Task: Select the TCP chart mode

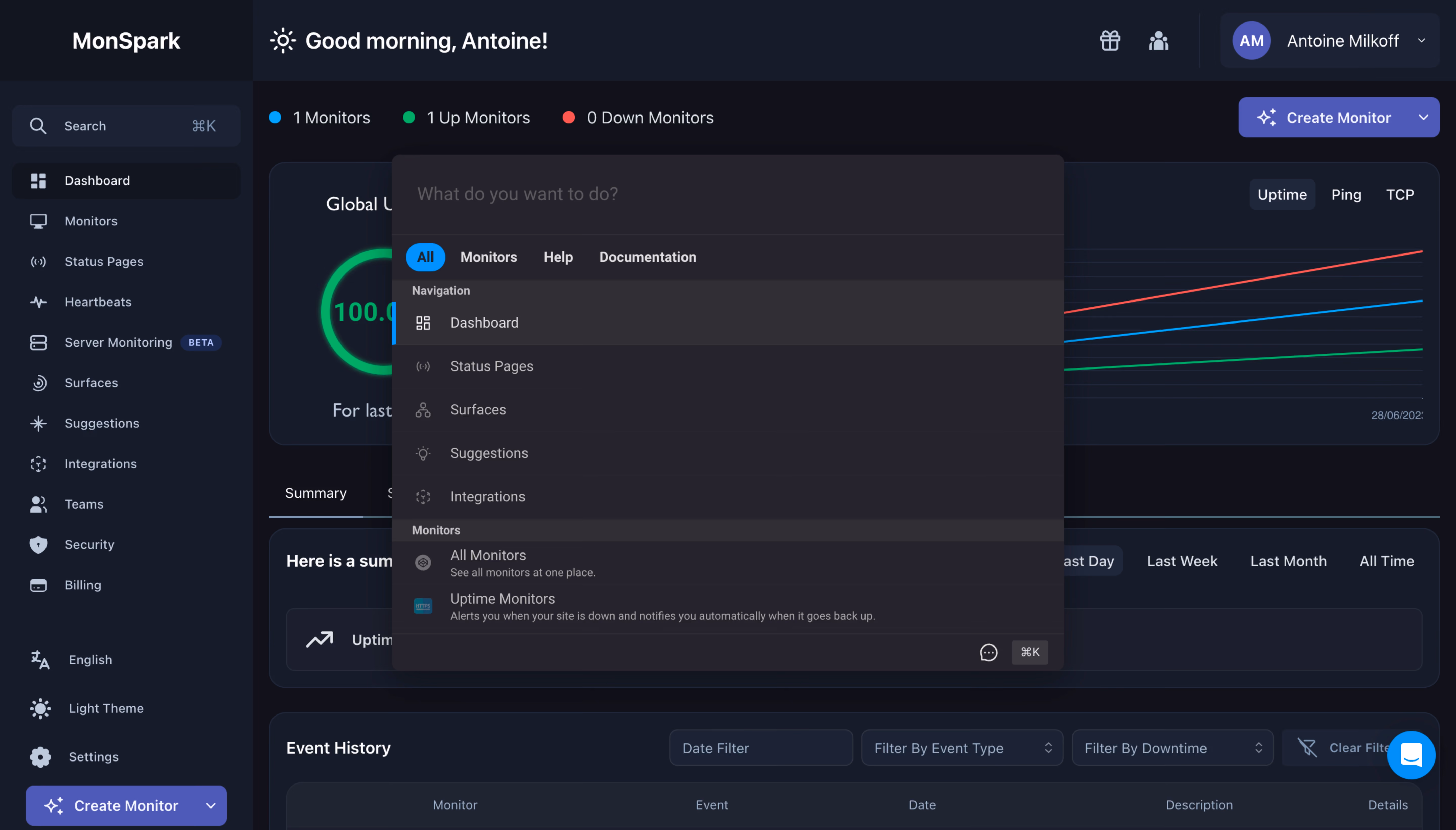Action: point(1400,195)
